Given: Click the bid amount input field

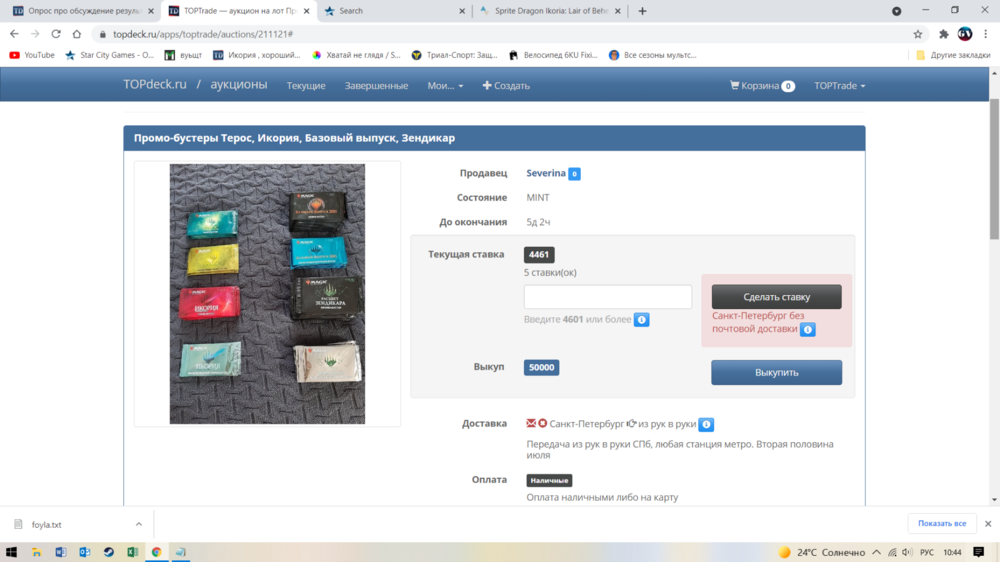Looking at the screenshot, I should point(608,297).
